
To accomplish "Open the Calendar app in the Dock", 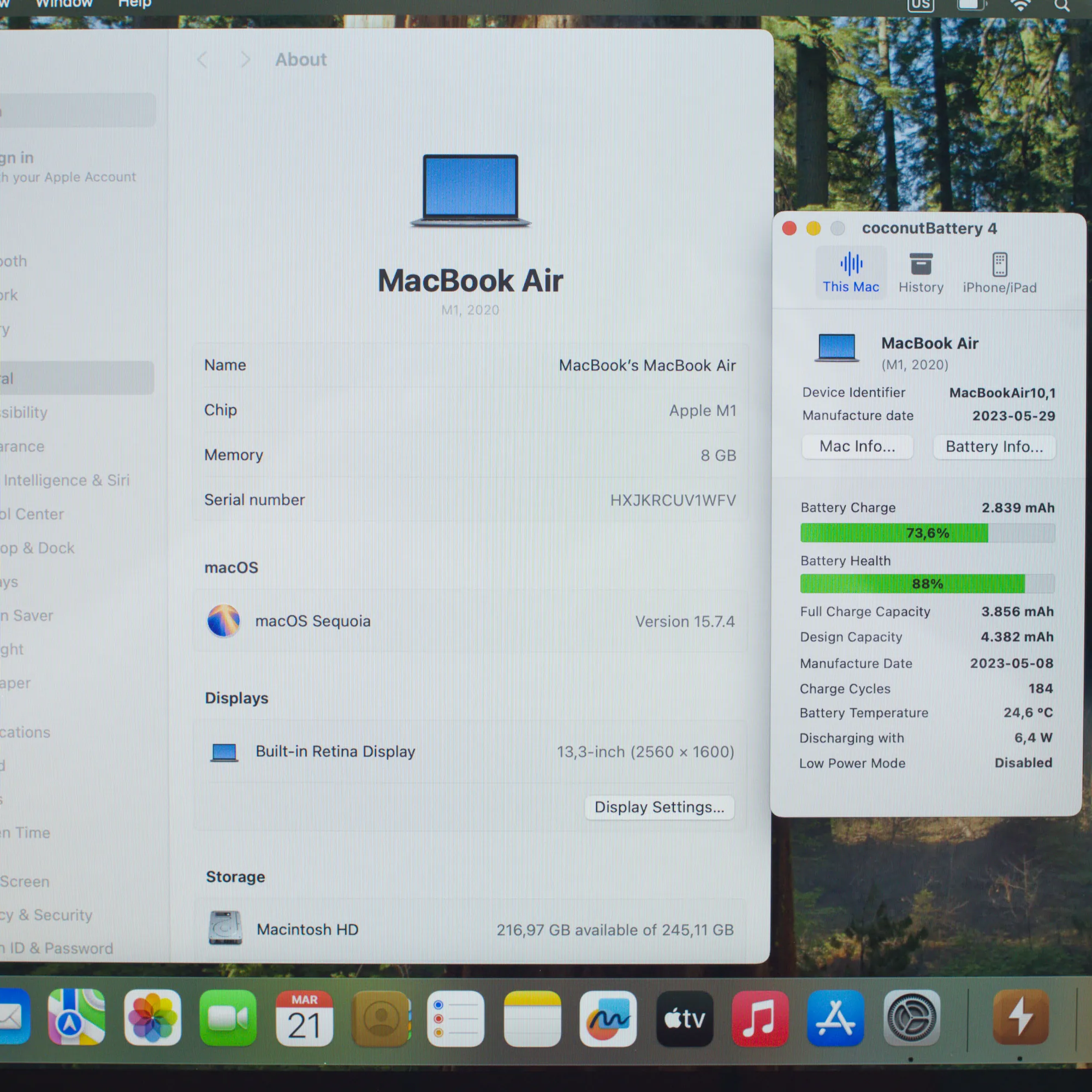I will [304, 1018].
